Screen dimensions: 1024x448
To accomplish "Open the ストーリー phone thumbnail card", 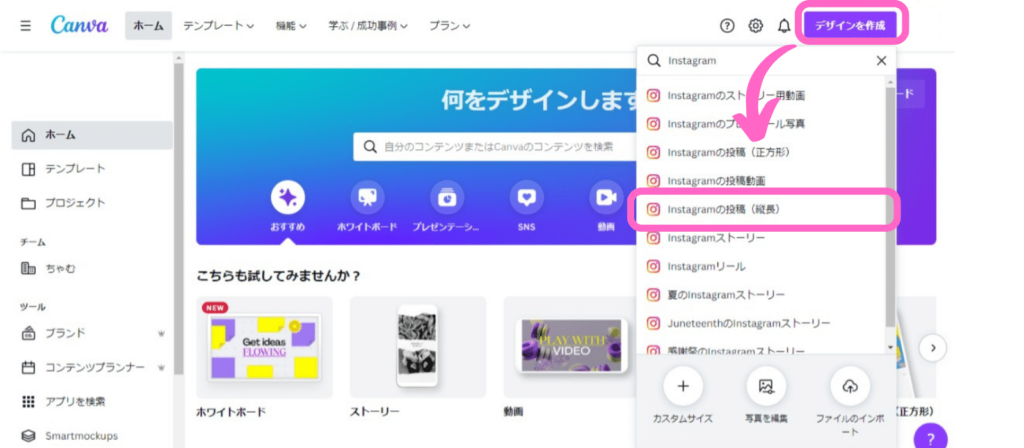I will 418,347.
